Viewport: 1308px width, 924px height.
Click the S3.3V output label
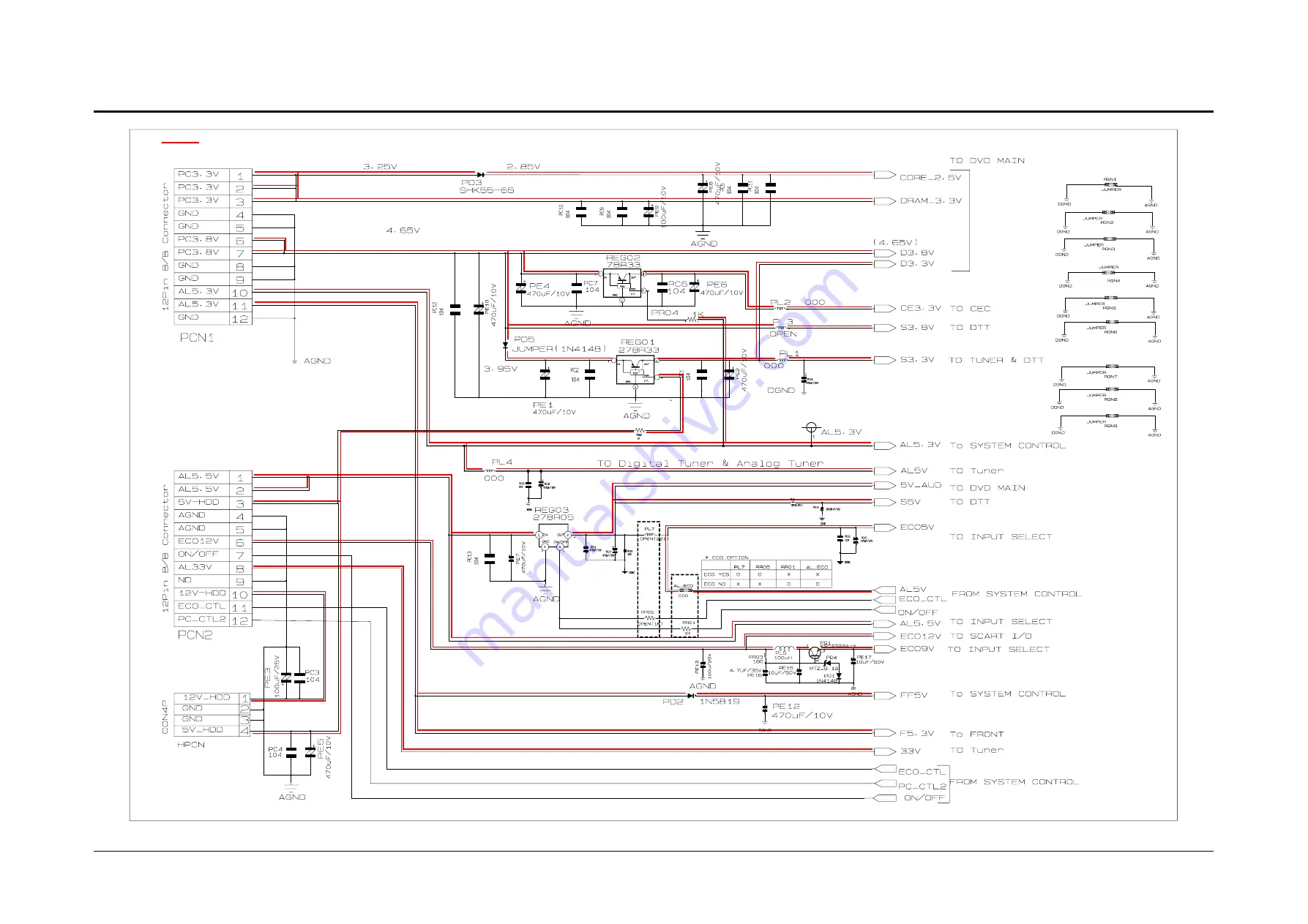[917, 360]
